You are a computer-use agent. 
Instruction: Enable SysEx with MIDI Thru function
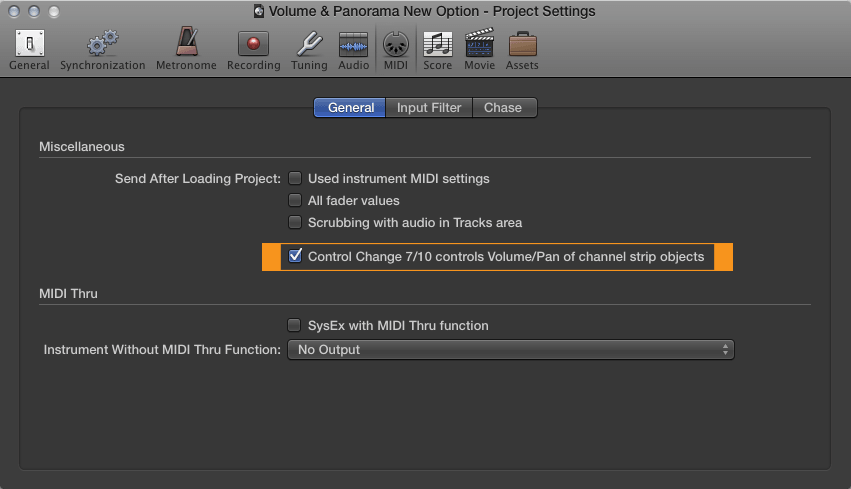tap(294, 325)
